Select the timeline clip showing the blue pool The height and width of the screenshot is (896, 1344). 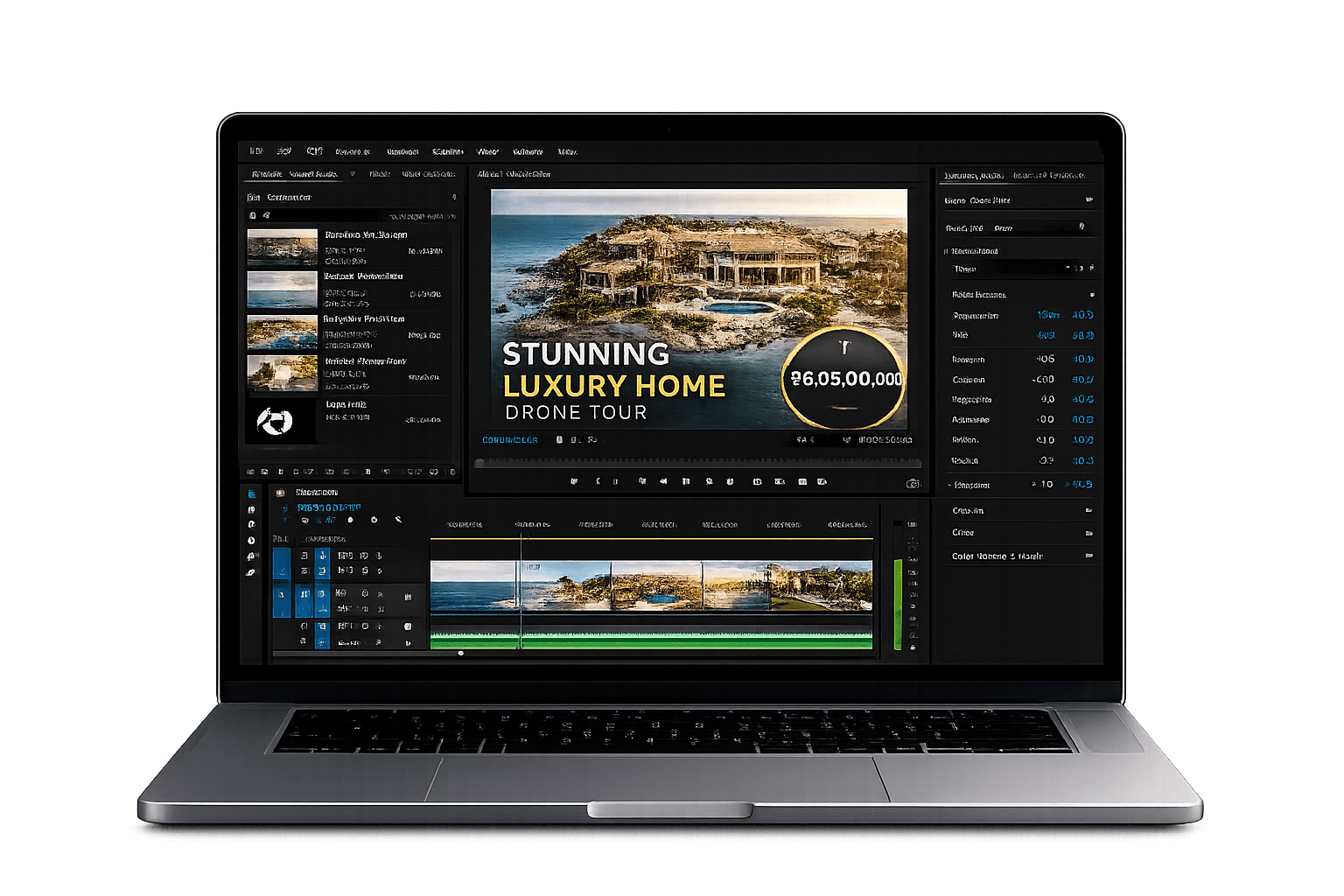click(658, 585)
